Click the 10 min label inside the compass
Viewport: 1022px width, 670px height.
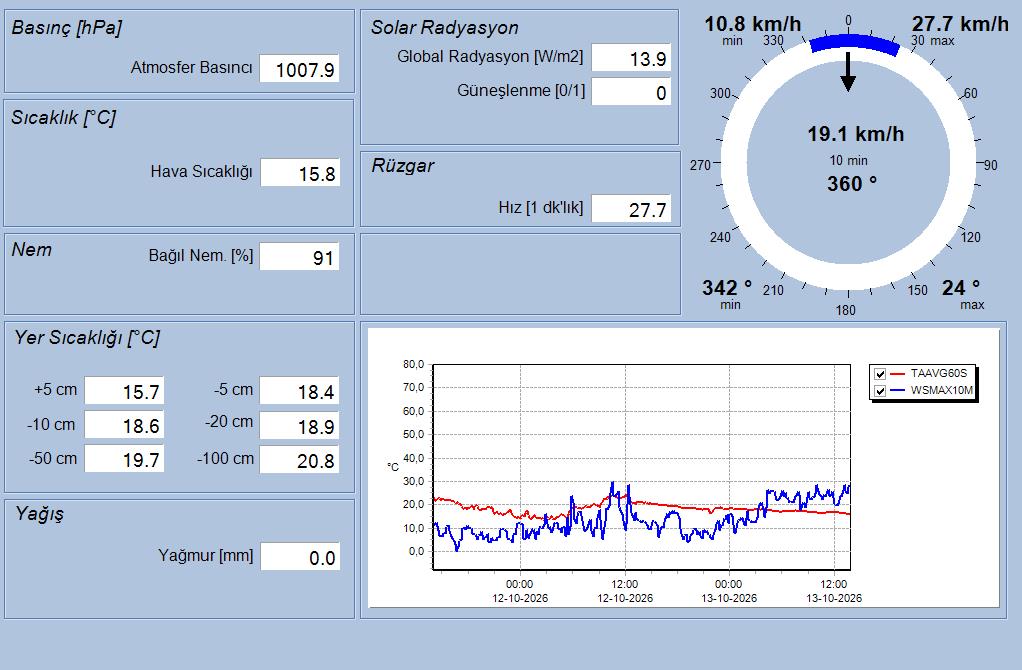[x=849, y=160]
